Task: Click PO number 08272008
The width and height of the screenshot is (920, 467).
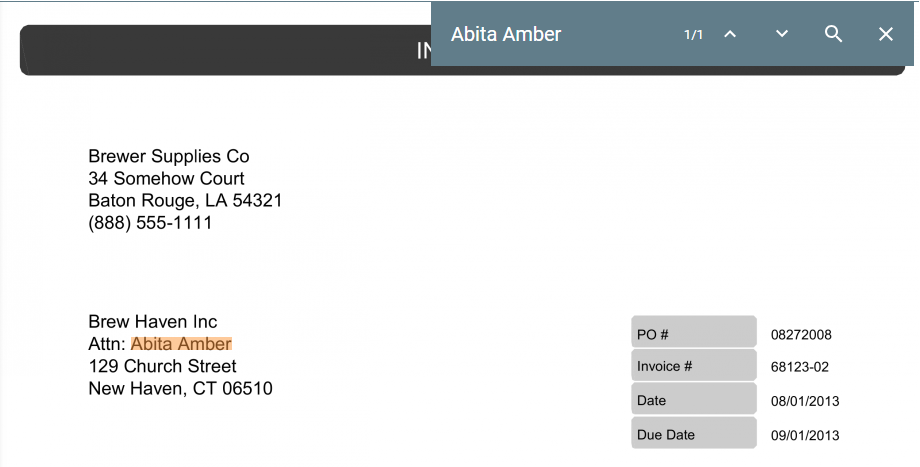Action: click(x=801, y=335)
